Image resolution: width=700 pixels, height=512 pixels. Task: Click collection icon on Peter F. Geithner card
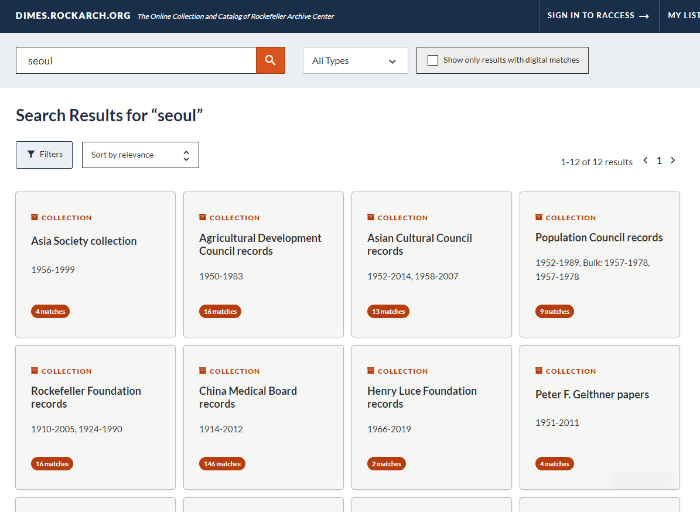click(x=539, y=371)
